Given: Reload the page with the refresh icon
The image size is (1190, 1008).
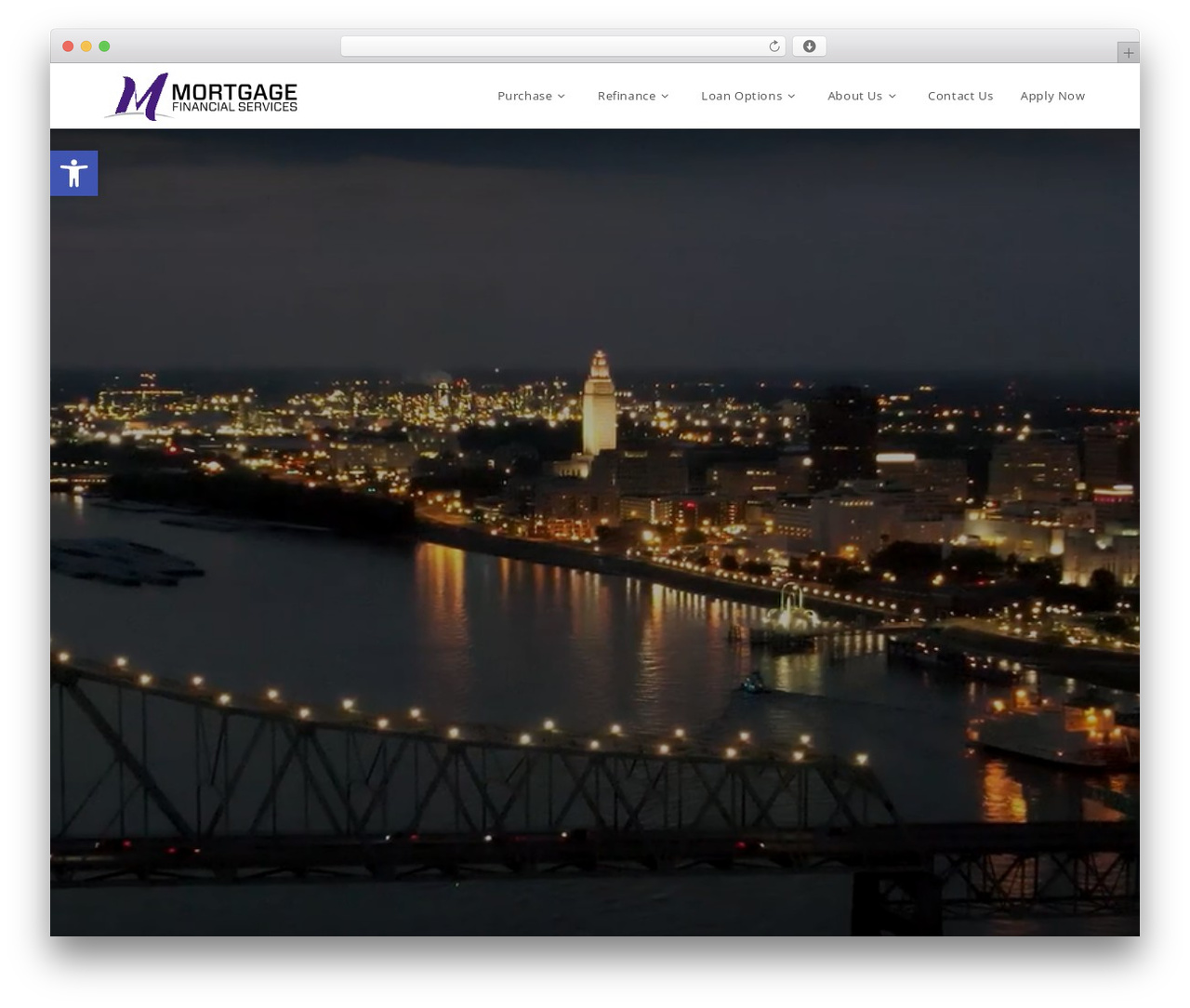Looking at the screenshot, I should pyautogui.click(x=773, y=46).
